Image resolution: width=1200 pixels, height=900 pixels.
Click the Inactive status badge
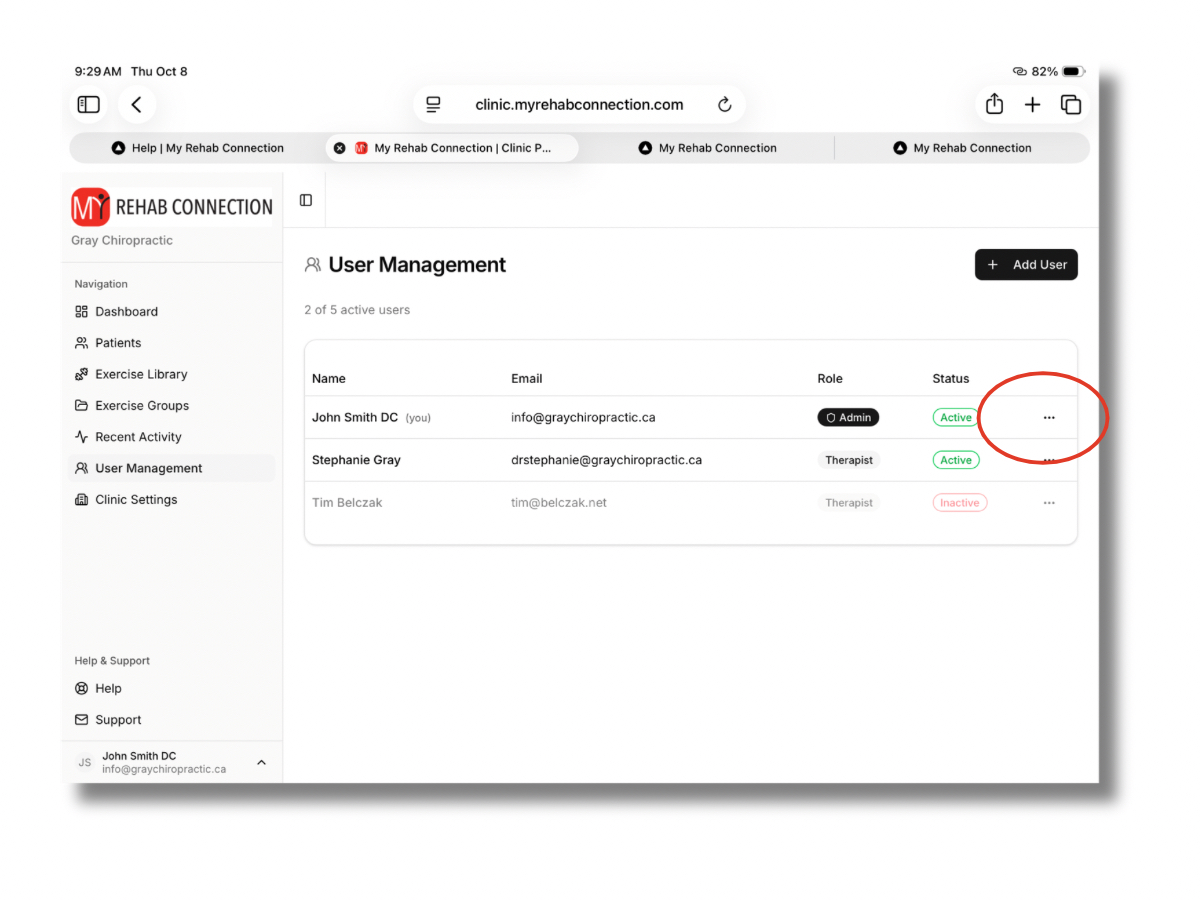[x=960, y=502]
